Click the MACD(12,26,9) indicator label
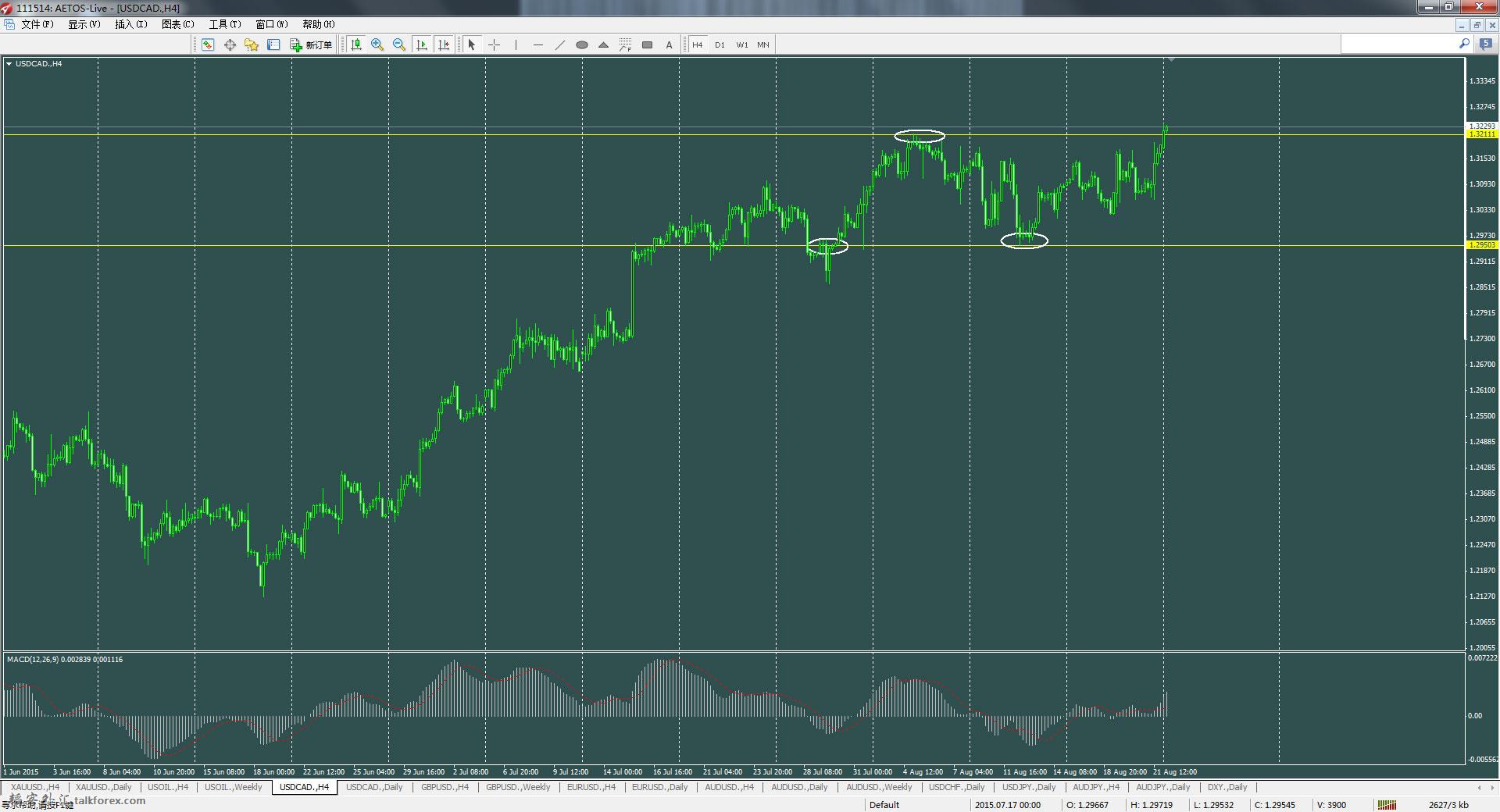This screenshot has height=812, width=1500. click(x=65, y=660)
